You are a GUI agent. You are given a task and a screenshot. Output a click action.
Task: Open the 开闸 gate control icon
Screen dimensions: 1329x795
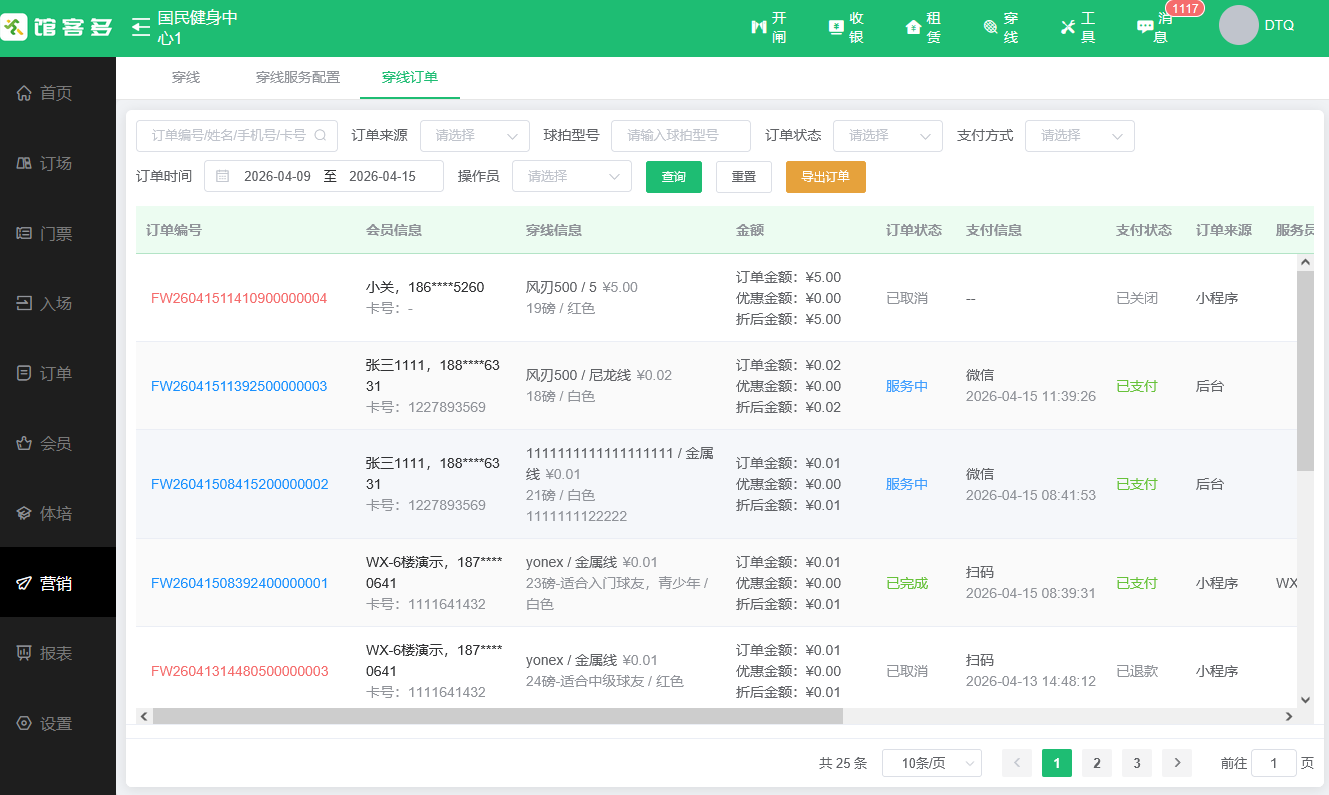click(x=768, y=27)
